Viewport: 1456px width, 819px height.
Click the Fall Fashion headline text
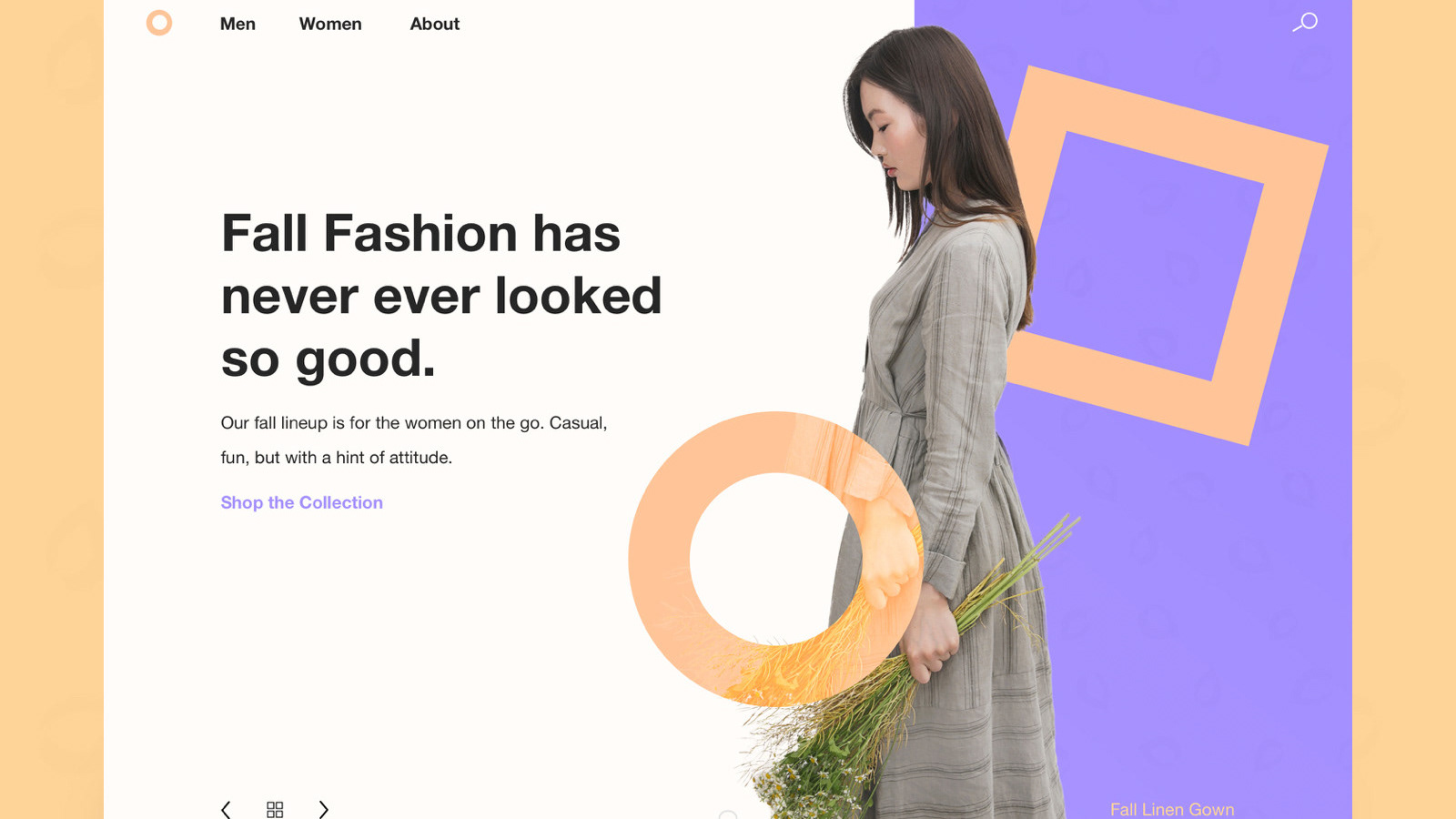pos(441,296)
